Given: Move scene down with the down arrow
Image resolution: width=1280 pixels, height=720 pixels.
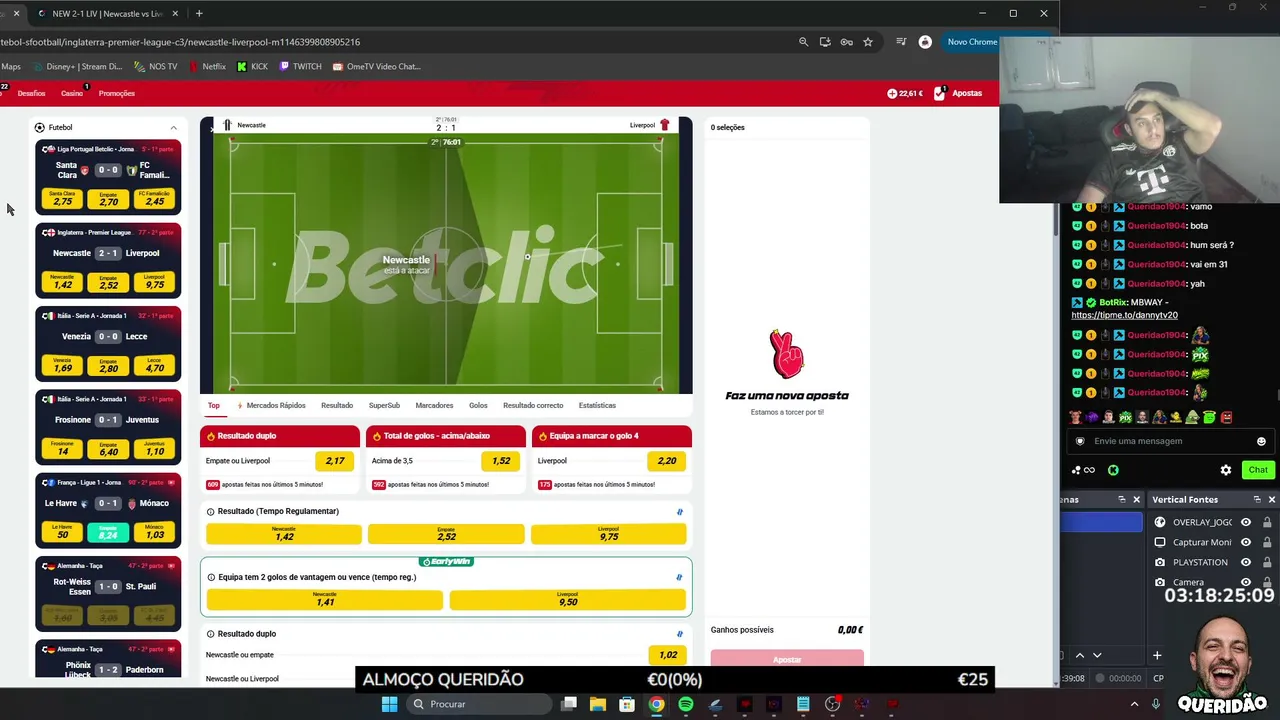Looking at the screenshot, I should click(1097, 655).
